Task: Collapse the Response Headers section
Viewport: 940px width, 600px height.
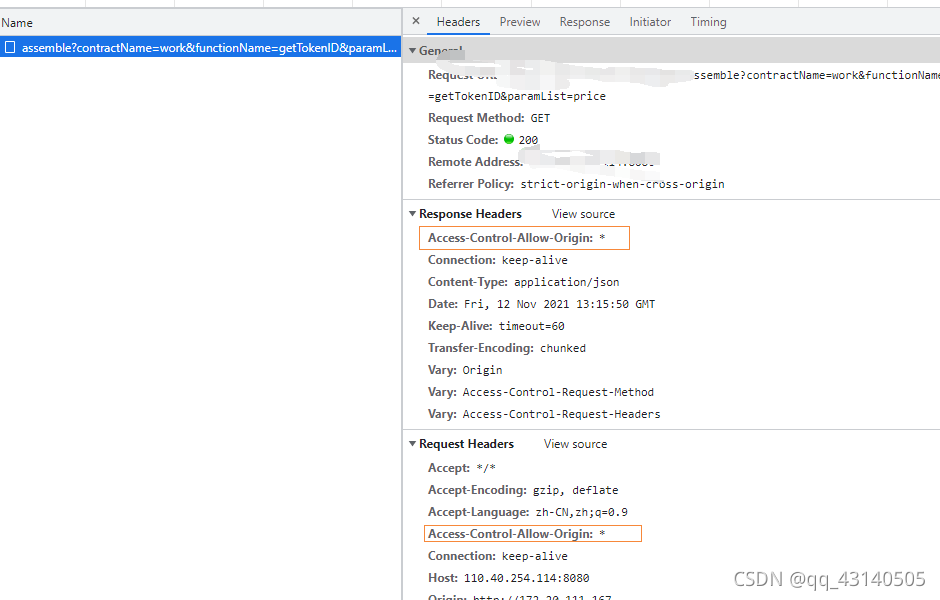Action: (412, 214)
